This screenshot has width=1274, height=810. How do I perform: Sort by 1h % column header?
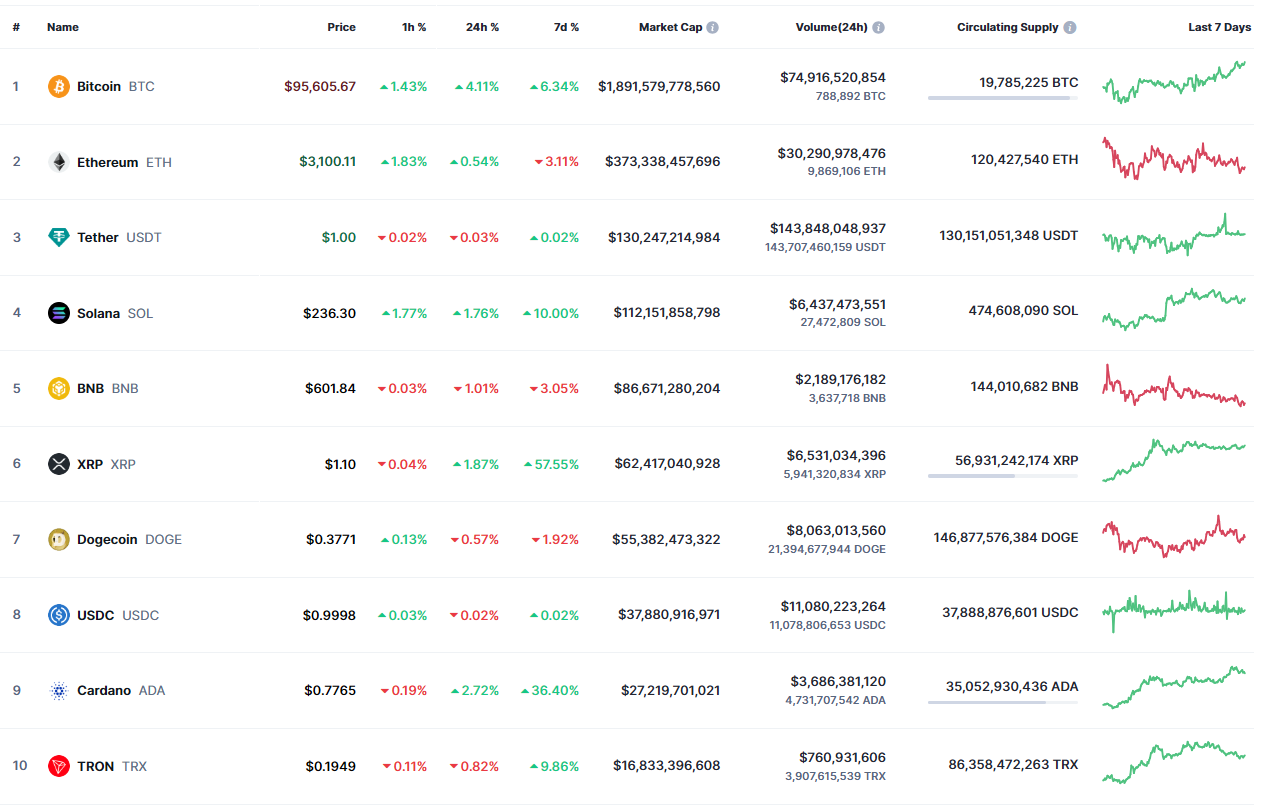[414, 28]
